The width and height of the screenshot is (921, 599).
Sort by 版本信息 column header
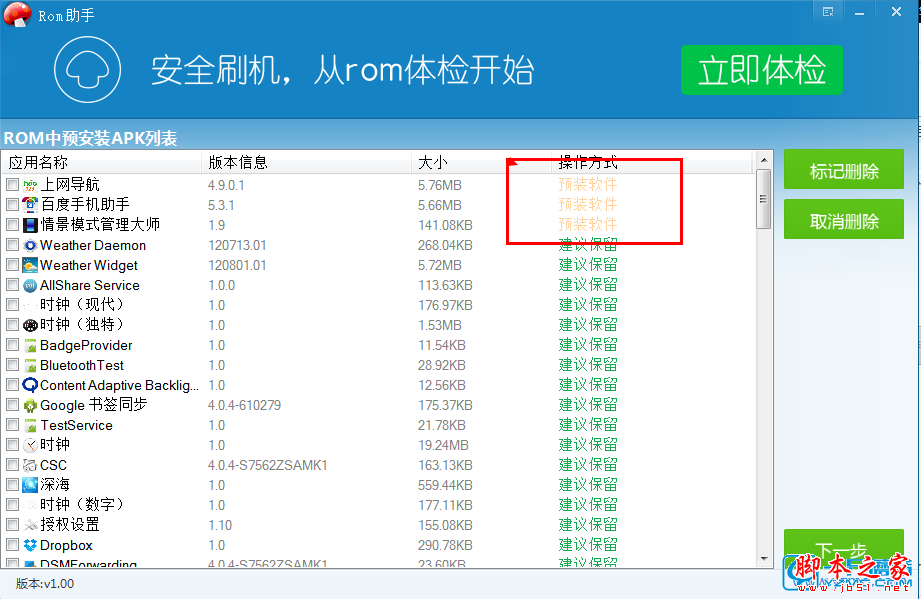[306, 162]
